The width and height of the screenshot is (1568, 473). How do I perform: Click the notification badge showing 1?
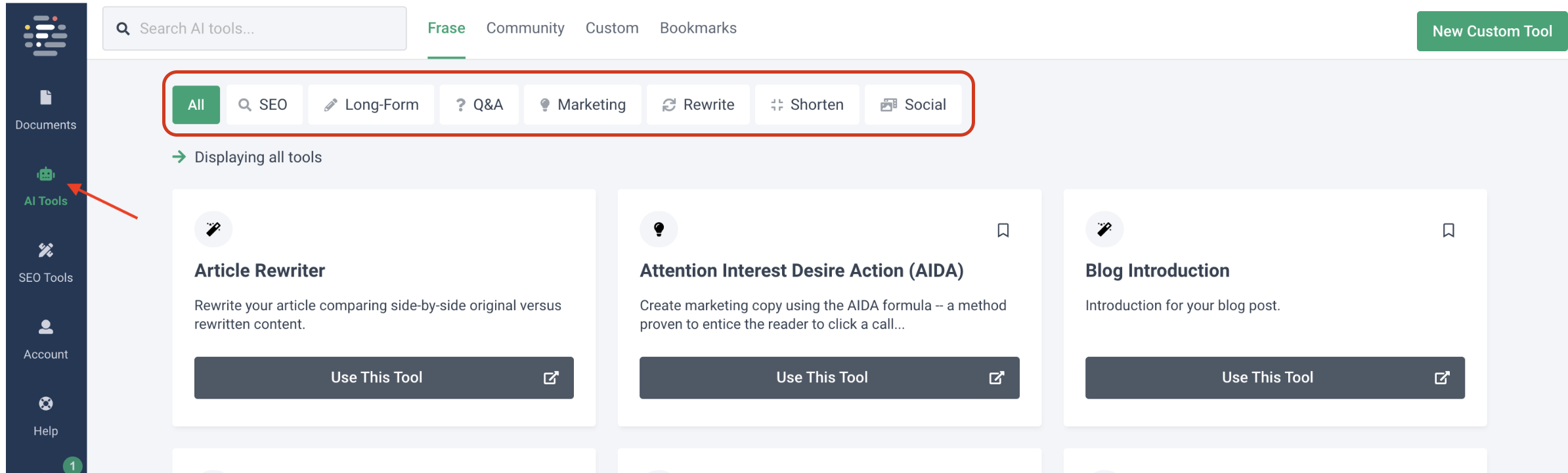tap(72, 465)
